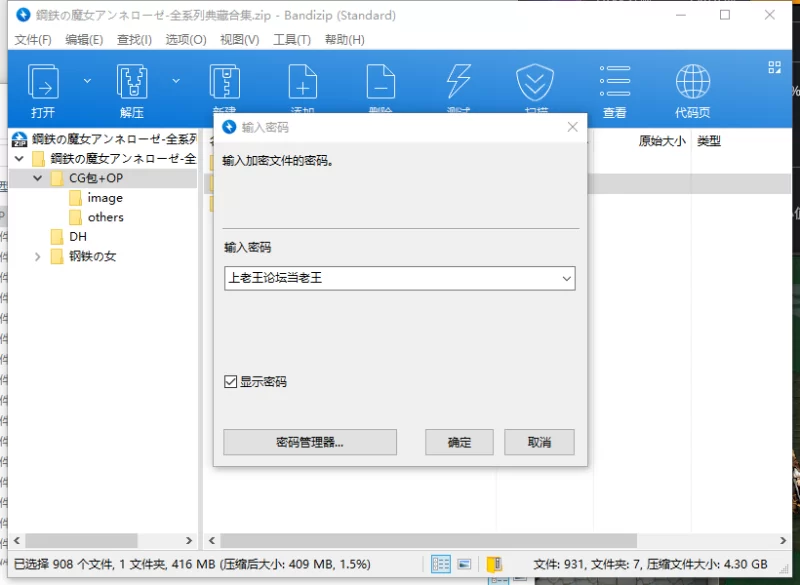Click the DH folder icon
Viewport: 800px width, 585px height.
click(x=57, y=237)
